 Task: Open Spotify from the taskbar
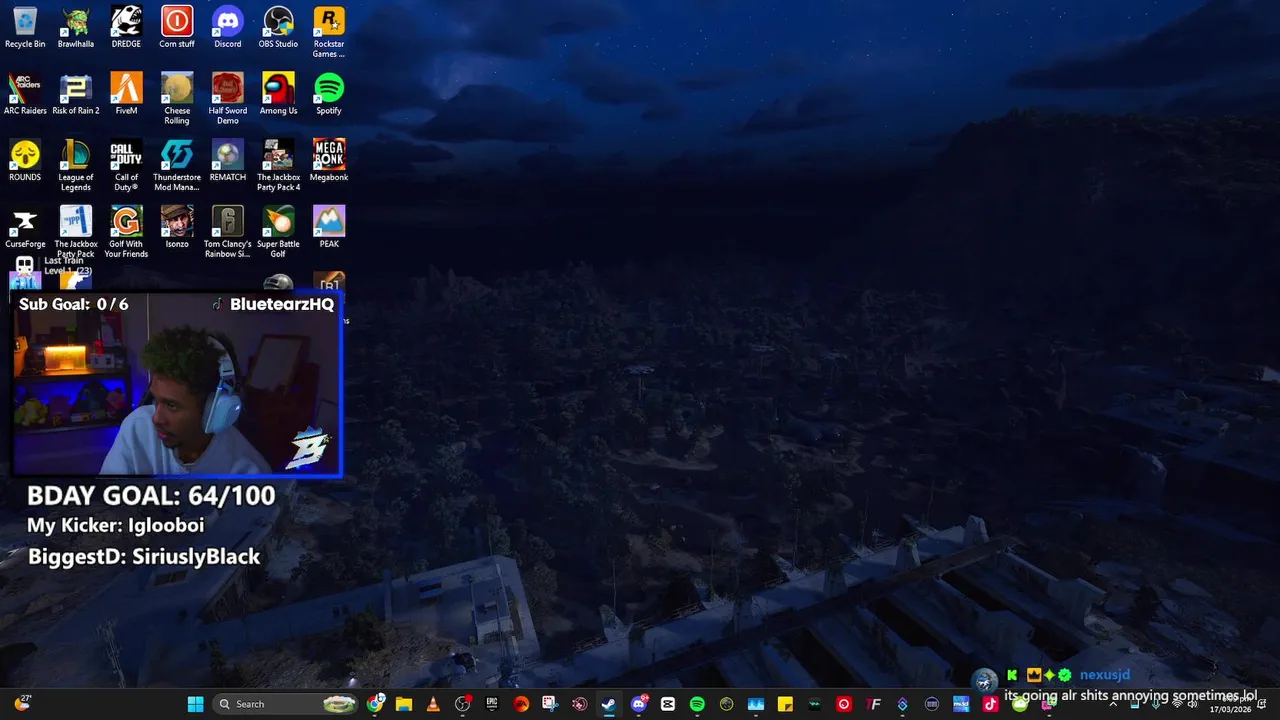tap(697, 704)
